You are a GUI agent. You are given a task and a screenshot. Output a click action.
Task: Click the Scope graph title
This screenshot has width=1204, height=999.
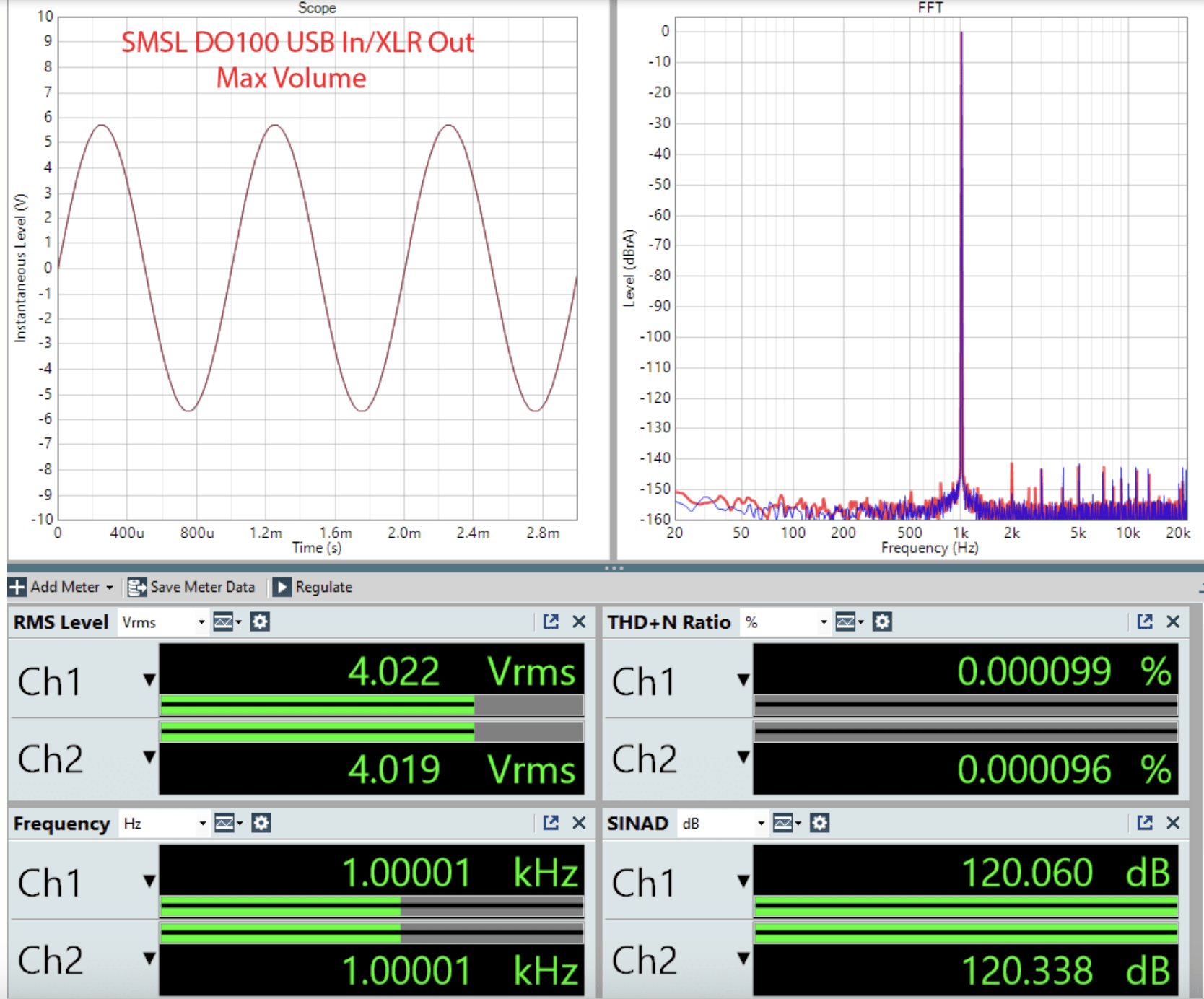(317, 7)
